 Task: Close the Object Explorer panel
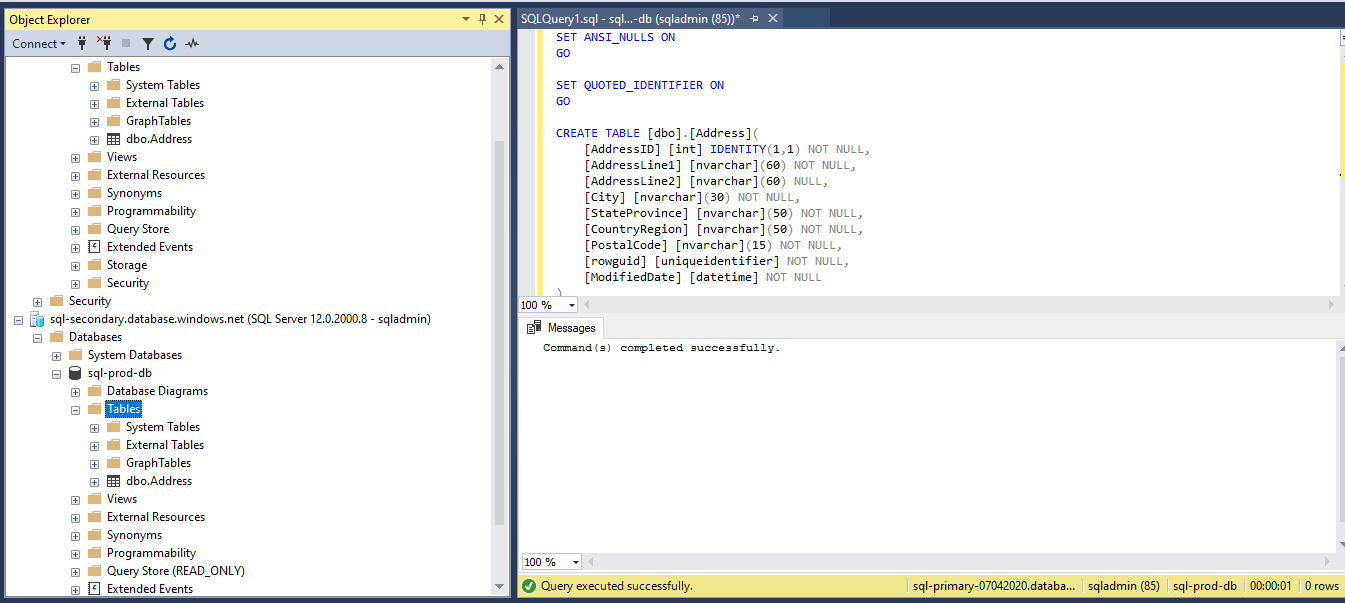(x=498, y=19)
